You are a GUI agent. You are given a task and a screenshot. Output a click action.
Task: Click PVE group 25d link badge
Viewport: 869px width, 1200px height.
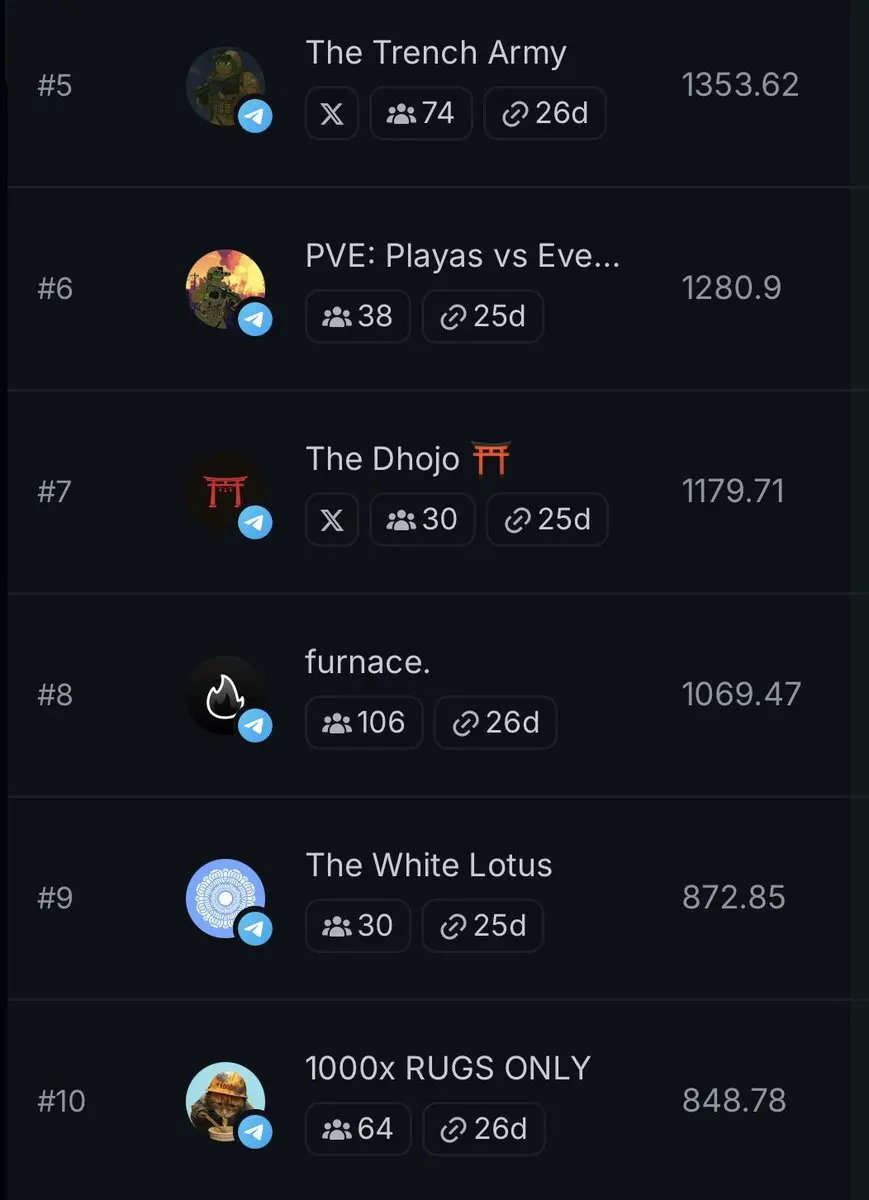click(483, 316)
